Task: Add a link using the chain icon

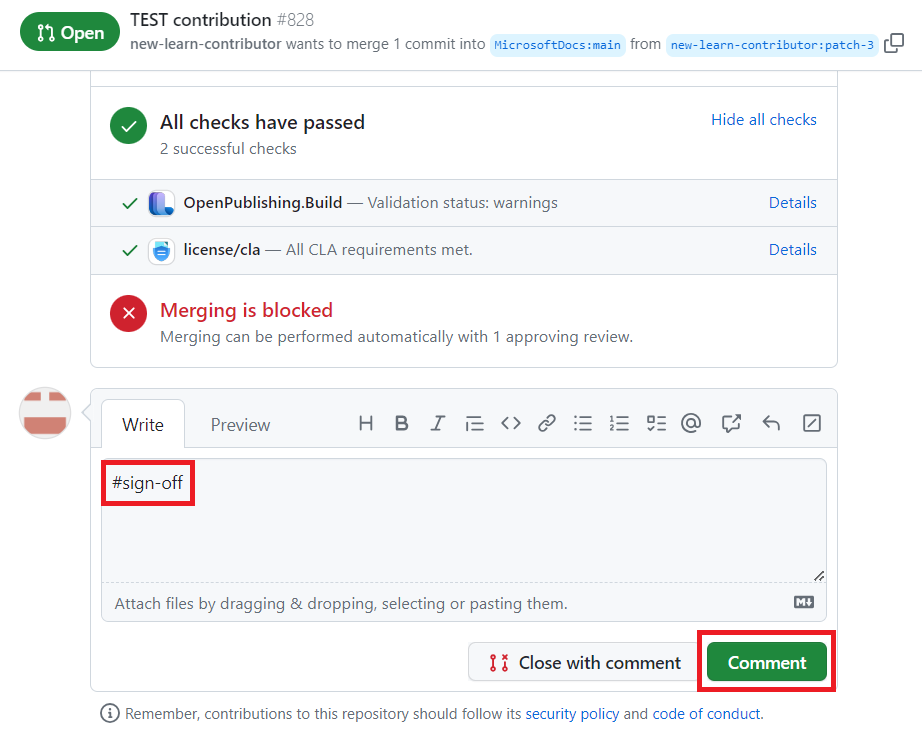Action: [x=546, y=423]
